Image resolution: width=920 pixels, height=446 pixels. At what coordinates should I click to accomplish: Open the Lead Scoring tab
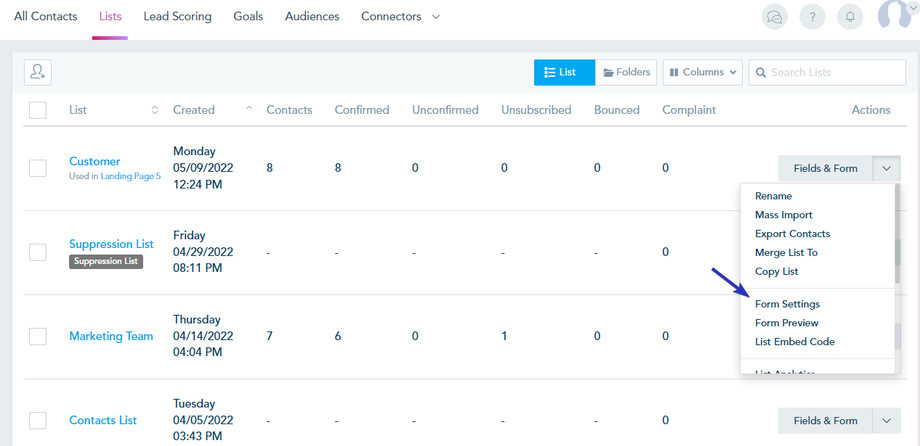tap(177, 17)
